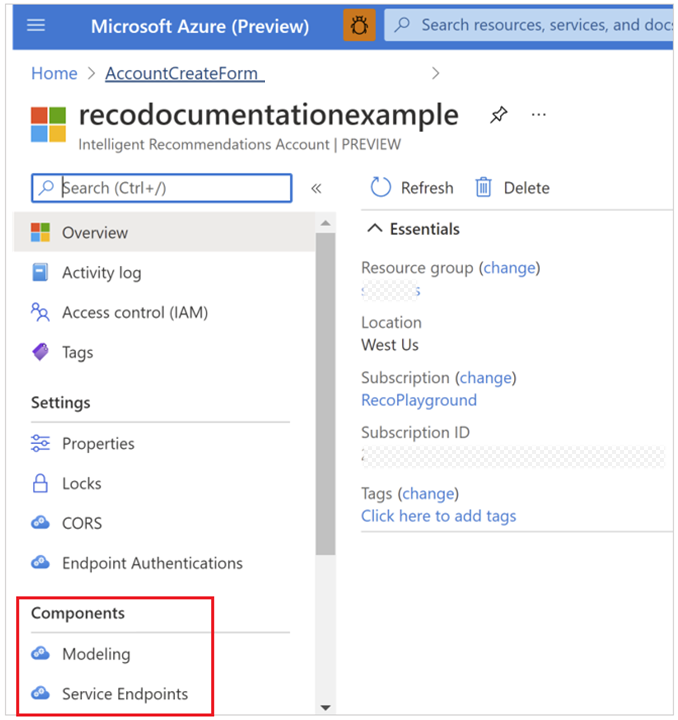Click the sidebar scroll down arrow
Image resolution: width=678 pixels, height=720 pixels.
[325, 708]
